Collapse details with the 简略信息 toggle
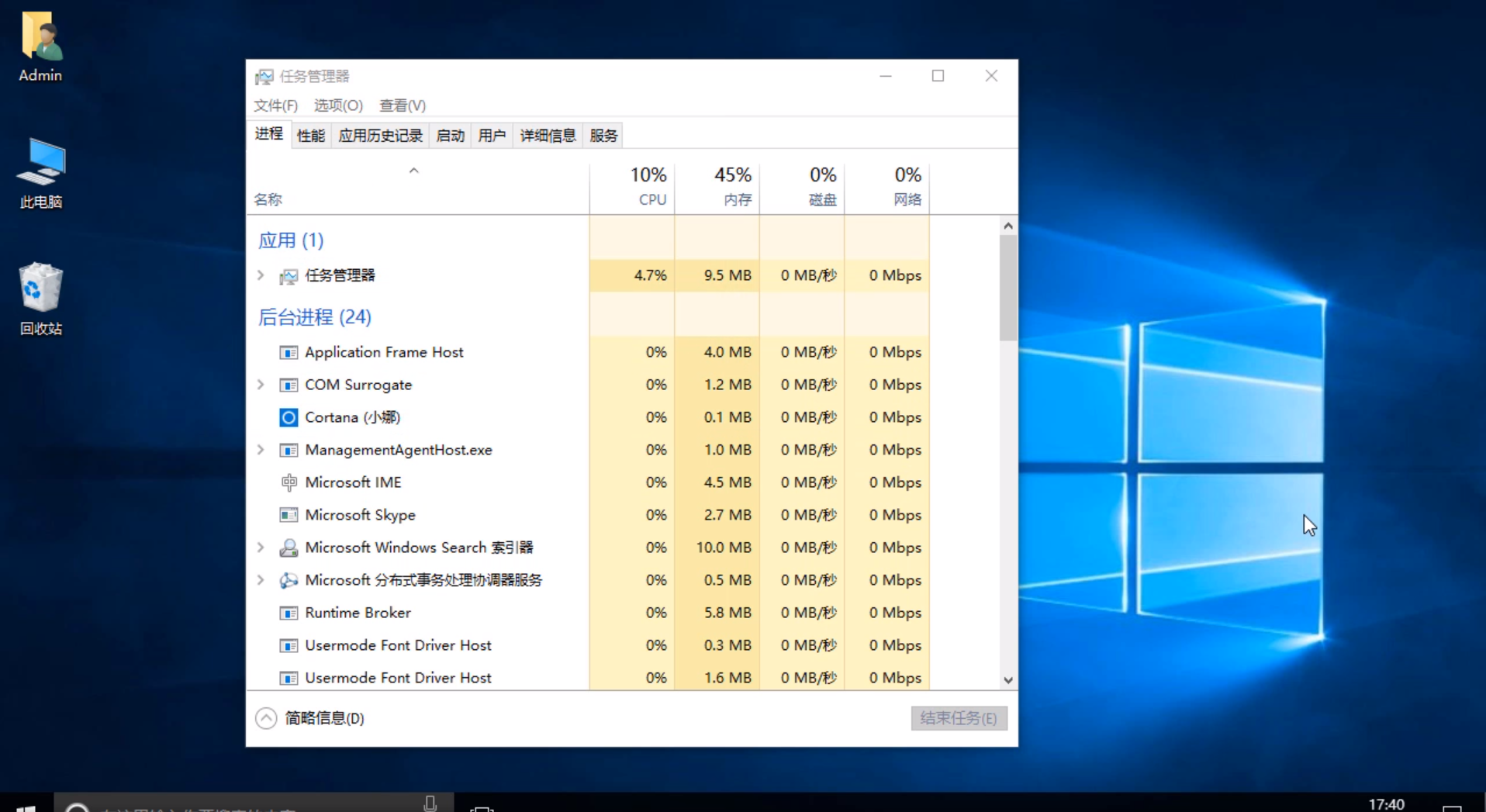The image size is (1486, 812). coord(265,718)
